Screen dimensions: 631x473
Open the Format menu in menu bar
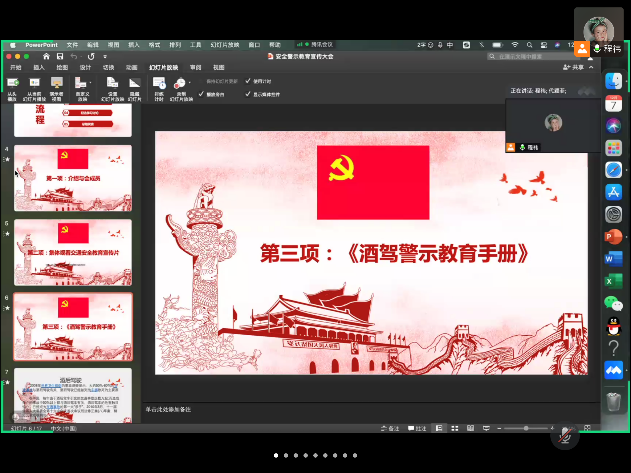(x=154, y=45)
